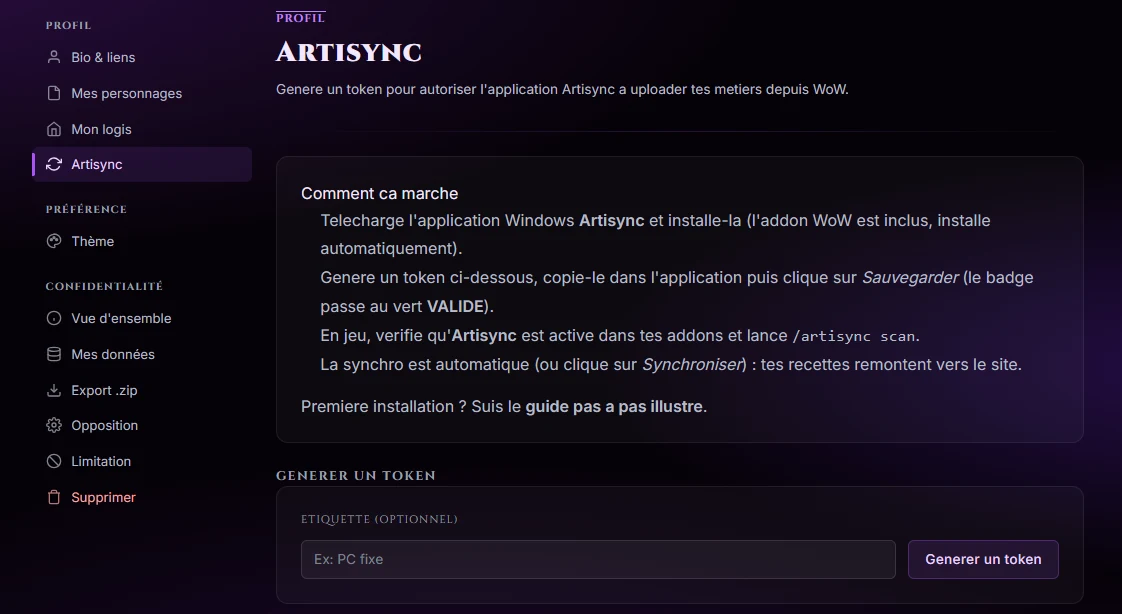Click the CONFIDENTIALITÉ sidebar section header
The height and width of the screenshot is (614, 1122).
[104, 286]
